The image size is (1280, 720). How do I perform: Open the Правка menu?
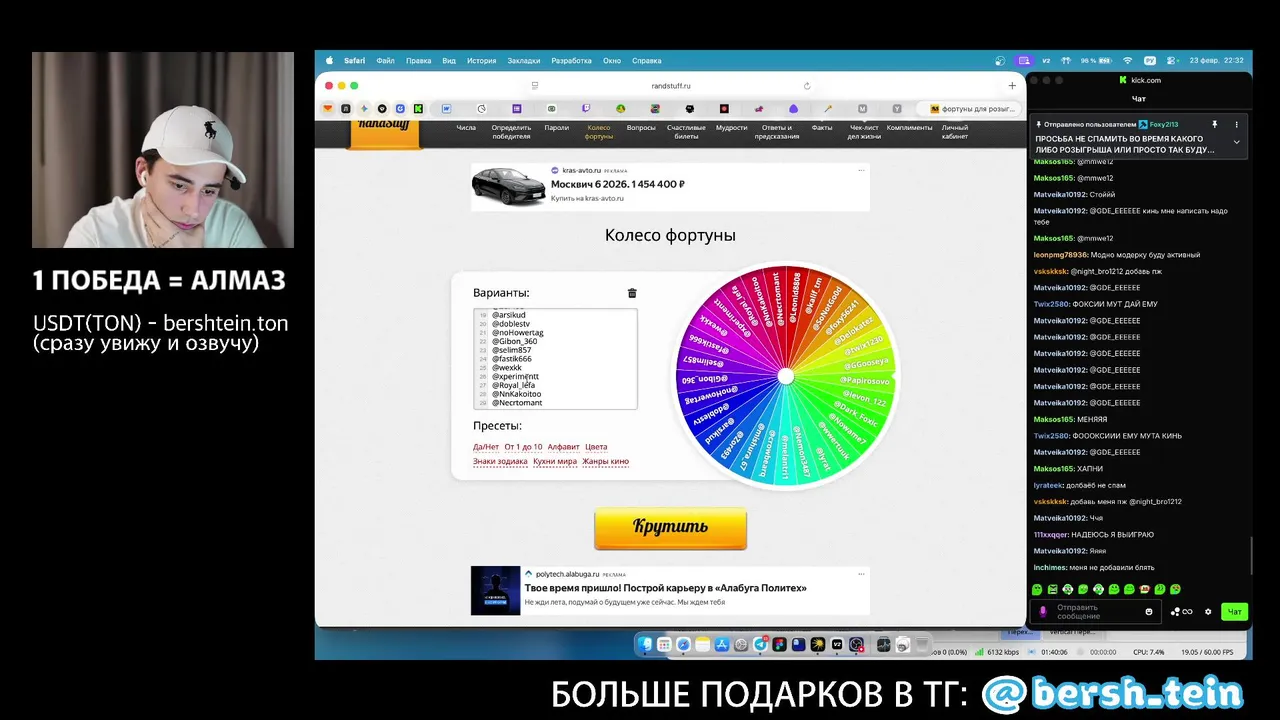[x=419, y=61]
